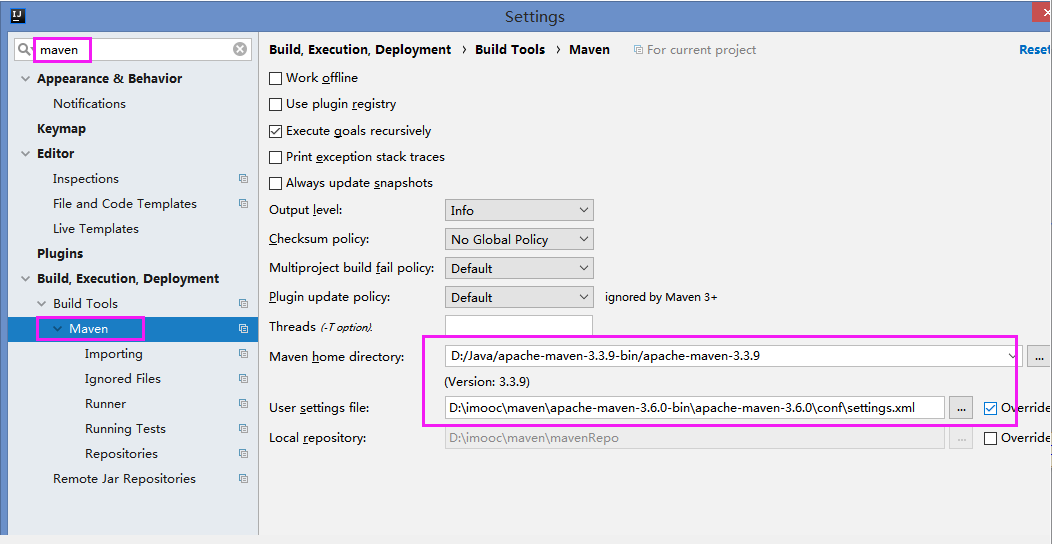Open the Plugin update policy dropdown

click(519, 297)
